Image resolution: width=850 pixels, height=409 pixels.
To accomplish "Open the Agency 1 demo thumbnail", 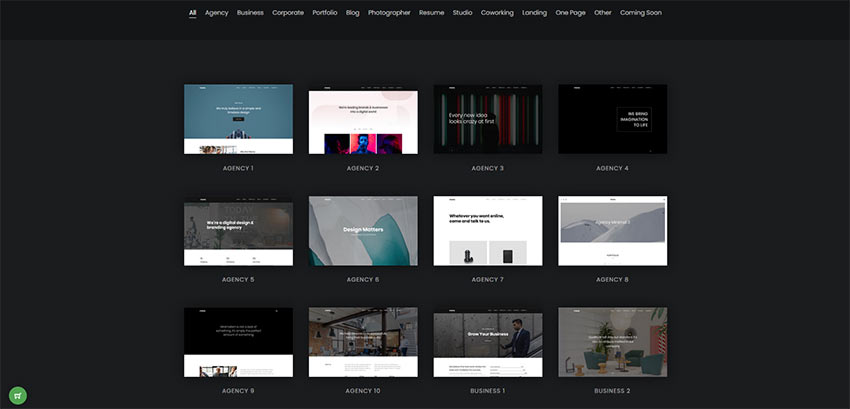I will coord(238,119).
